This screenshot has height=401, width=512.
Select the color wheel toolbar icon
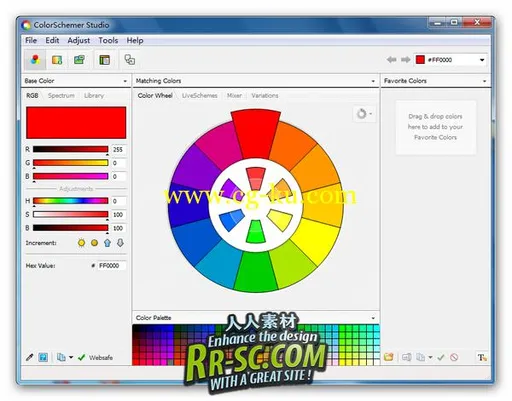[x=35, y=60]
